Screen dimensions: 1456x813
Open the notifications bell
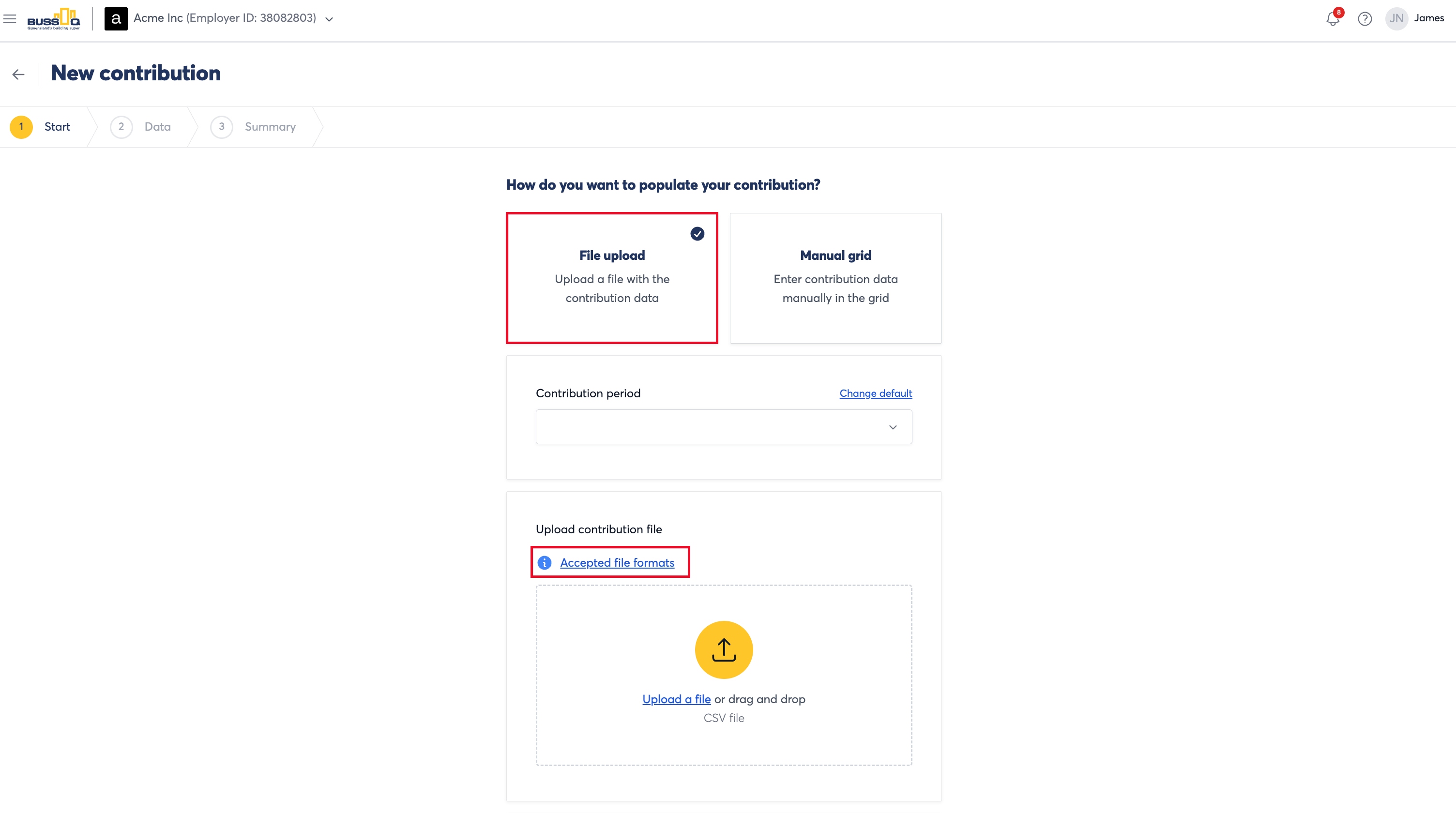1333,19
